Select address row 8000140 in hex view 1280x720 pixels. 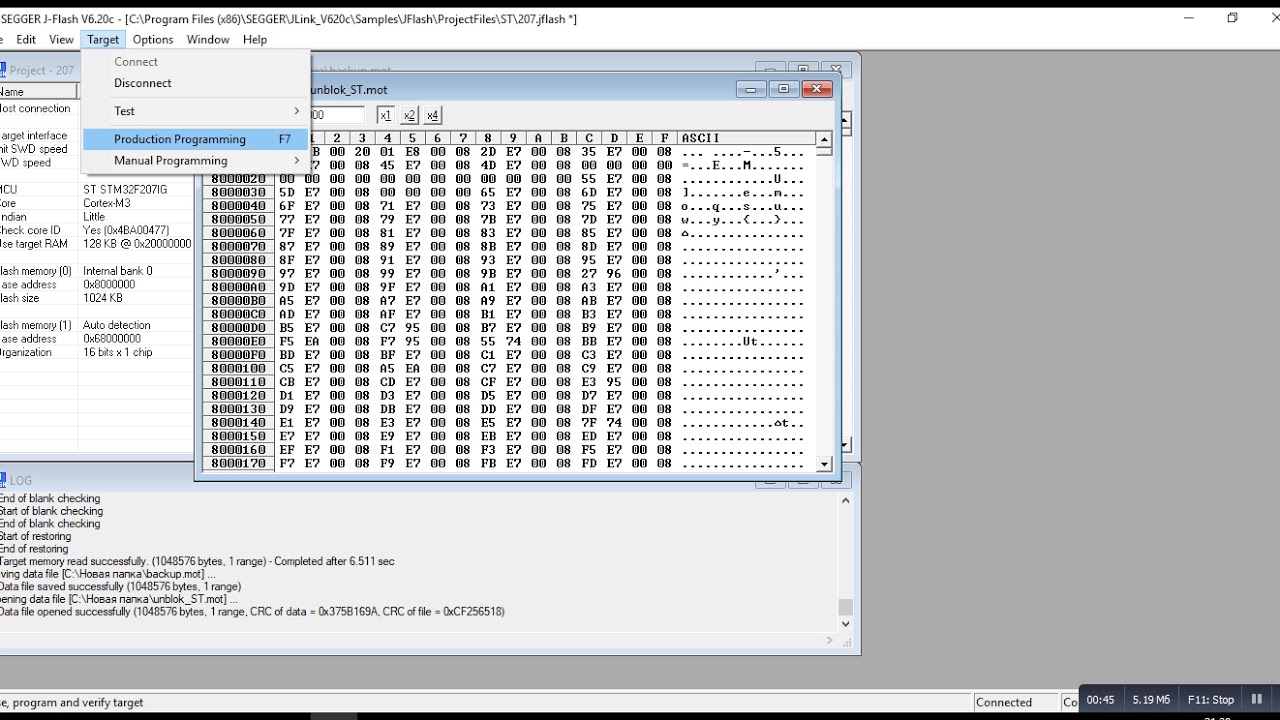pyautogui.click(x=239, y=423)
